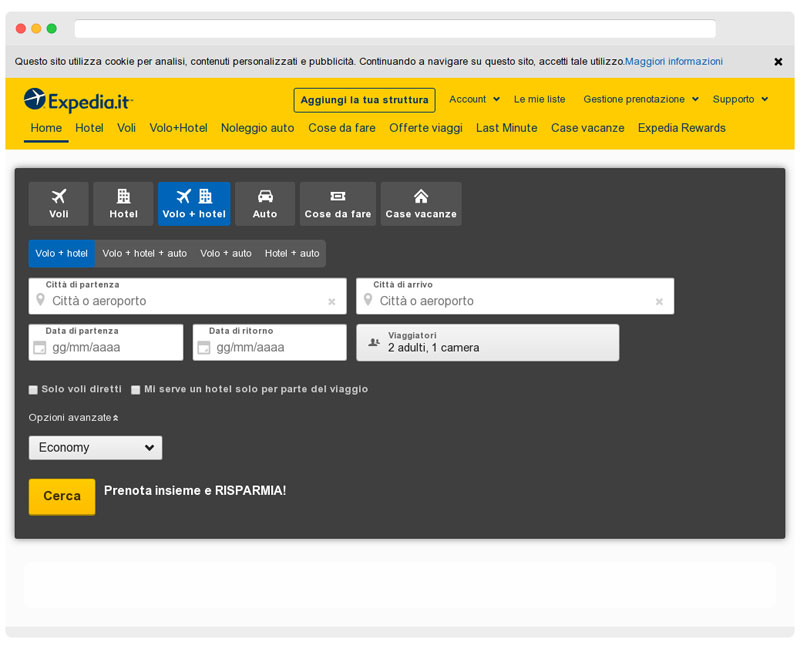The height and width of the screenshot is (649, 800).
Task: Open Cose da fare in the top navigation
Action: point(342,128)
